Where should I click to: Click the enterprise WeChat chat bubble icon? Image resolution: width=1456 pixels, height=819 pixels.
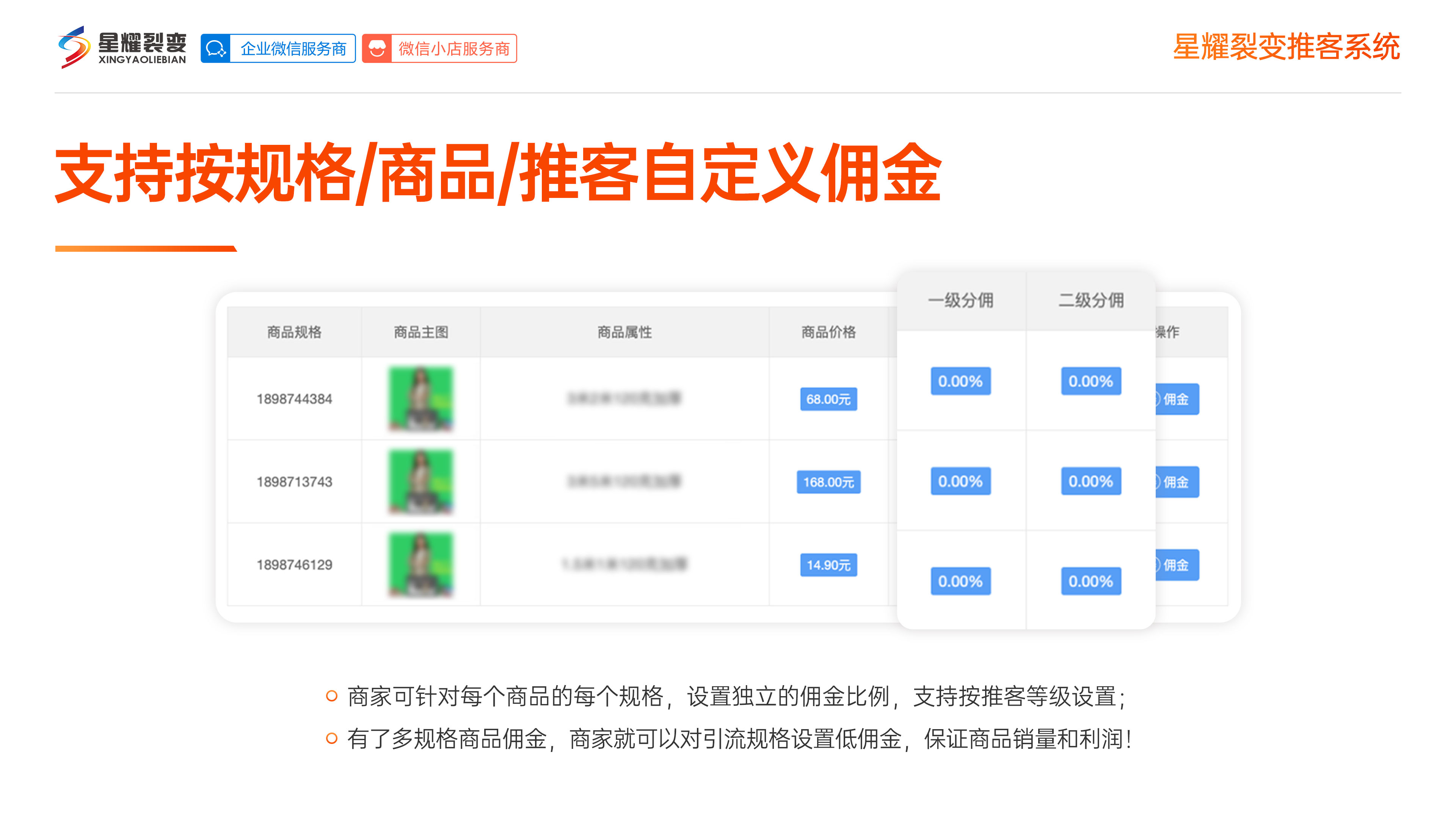(x=215, y=49)
